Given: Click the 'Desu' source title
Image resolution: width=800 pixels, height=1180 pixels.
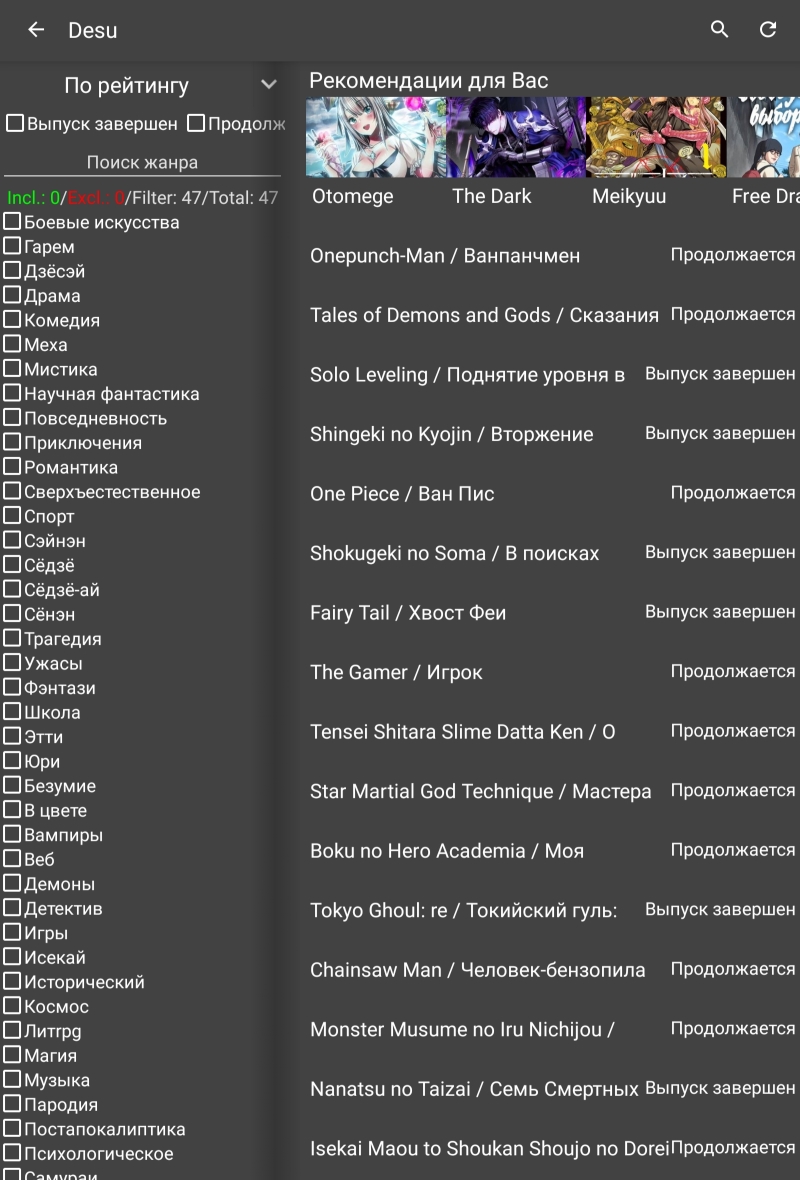Looking at the screenshot, I should (x=93, y=30).
